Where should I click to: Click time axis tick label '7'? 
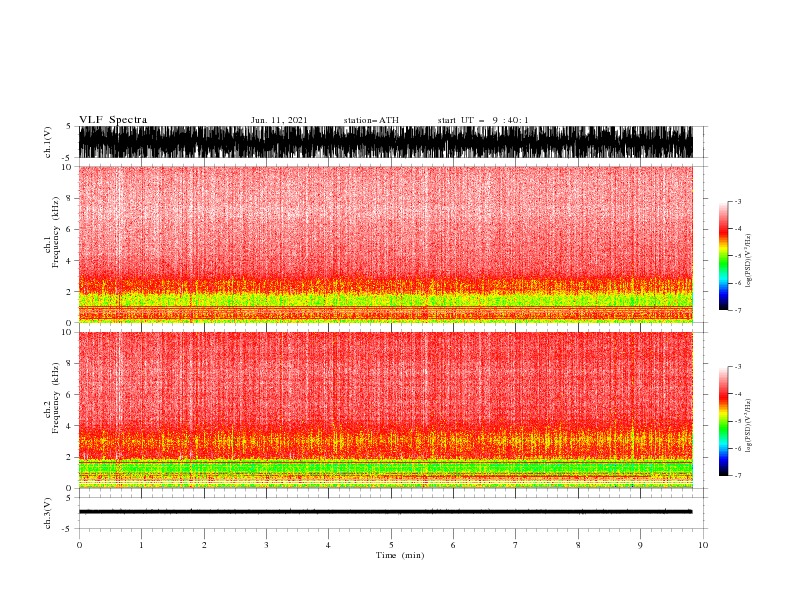516,545
